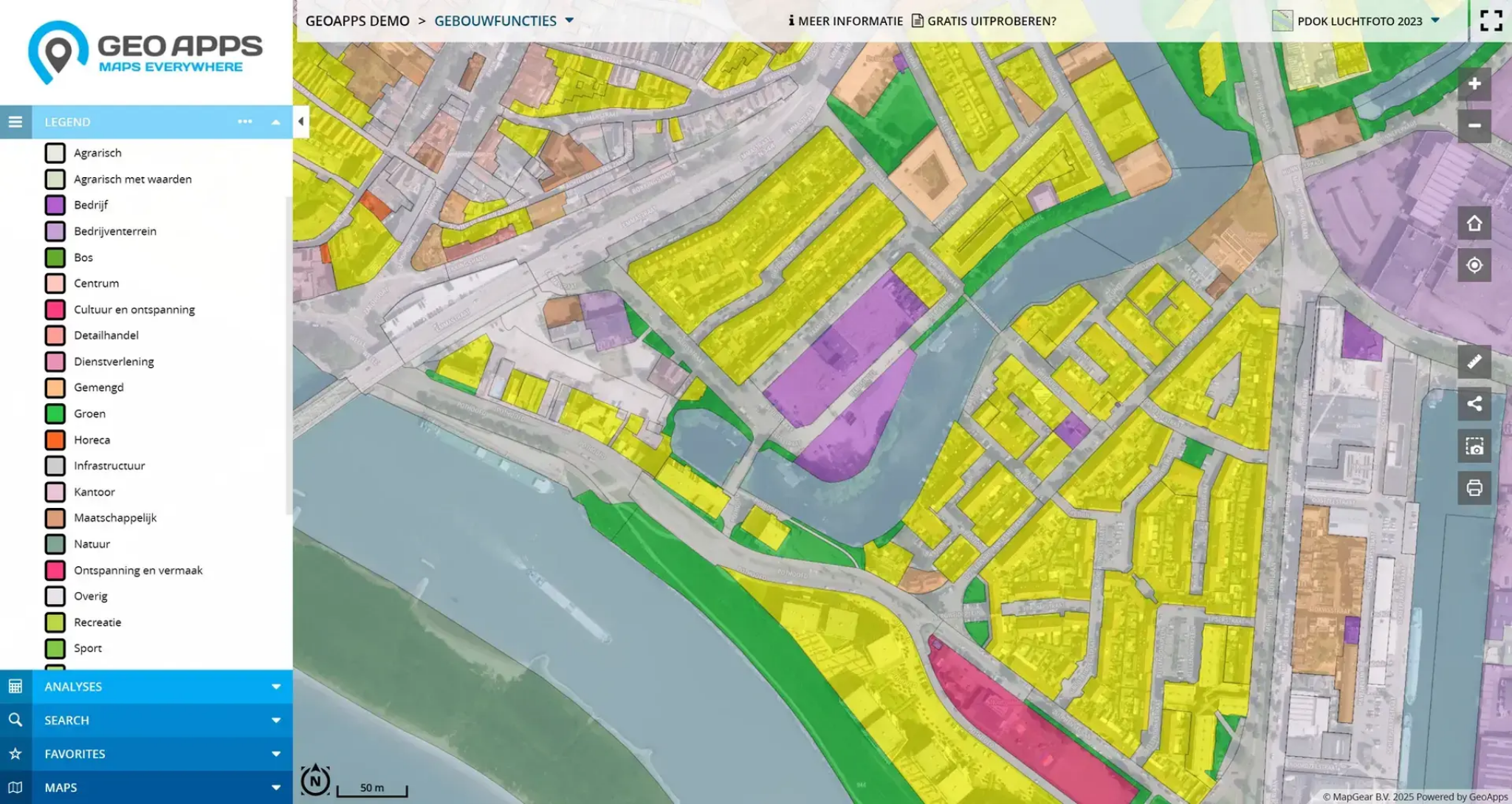
Task: Click the zoom out minus button
Action: [x=1474, y=126]
